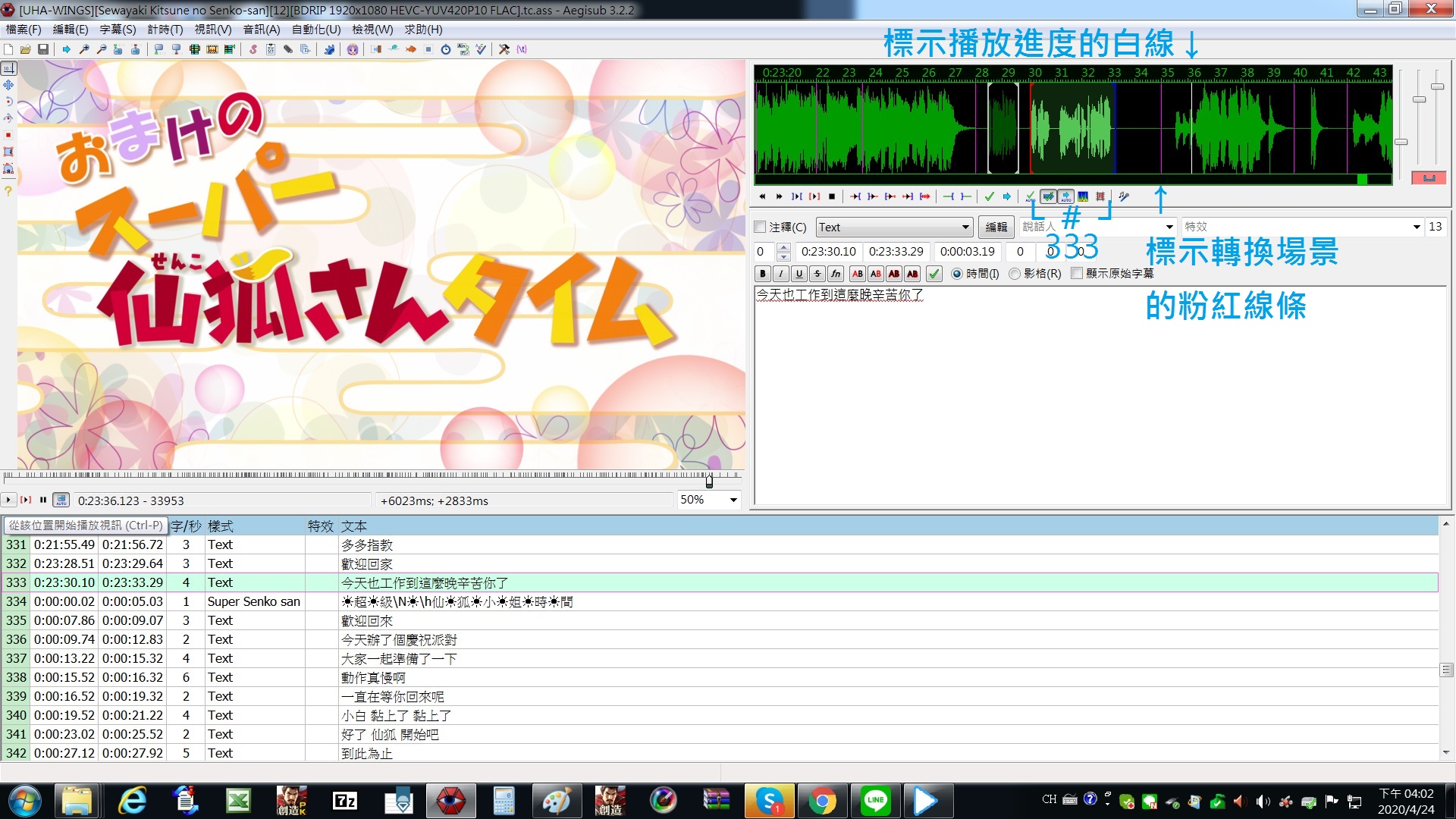Image resolution: width=1456 pixels, height=819 pixels.
Task: Enable the 顯示原始字幕 checkbox
Action: [x=1077, y=273]
